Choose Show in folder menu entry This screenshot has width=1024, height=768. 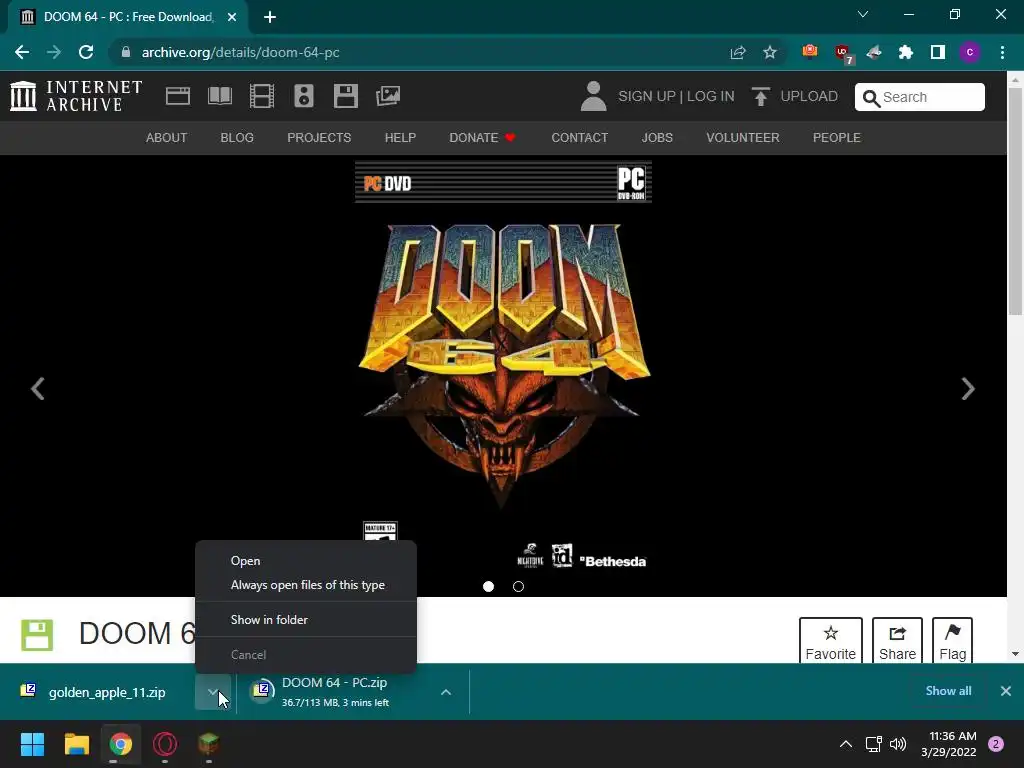point(269,619)
